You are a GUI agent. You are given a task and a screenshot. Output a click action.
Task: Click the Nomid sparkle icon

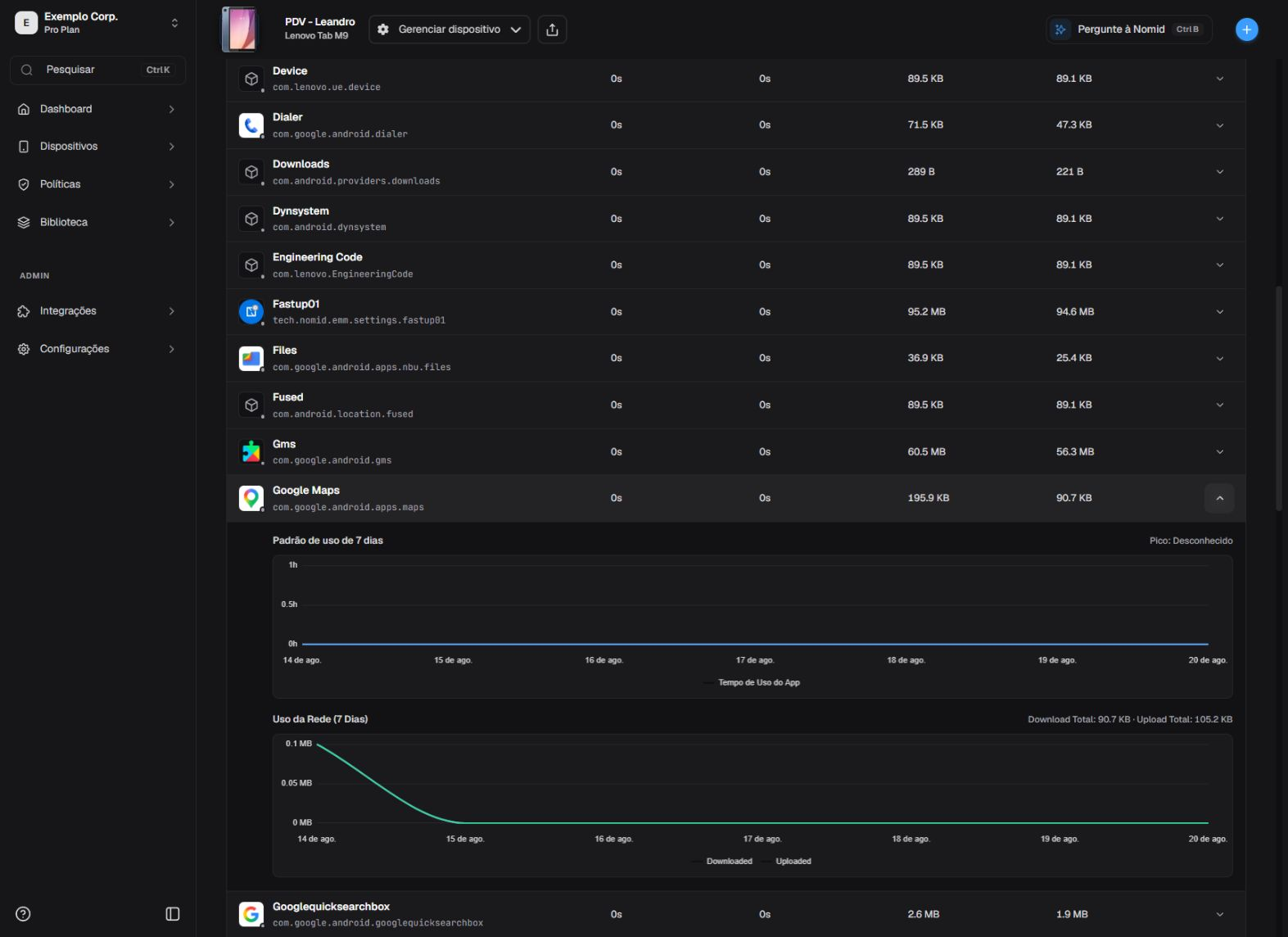[x=1060, y=29]
